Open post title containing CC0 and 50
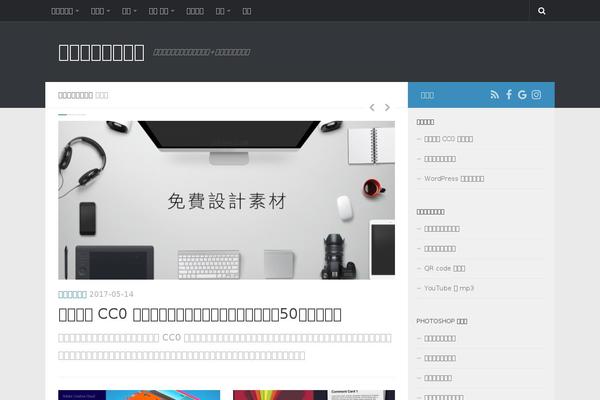Viewport: 600px width, 400px height. click(x=200, y=314)
